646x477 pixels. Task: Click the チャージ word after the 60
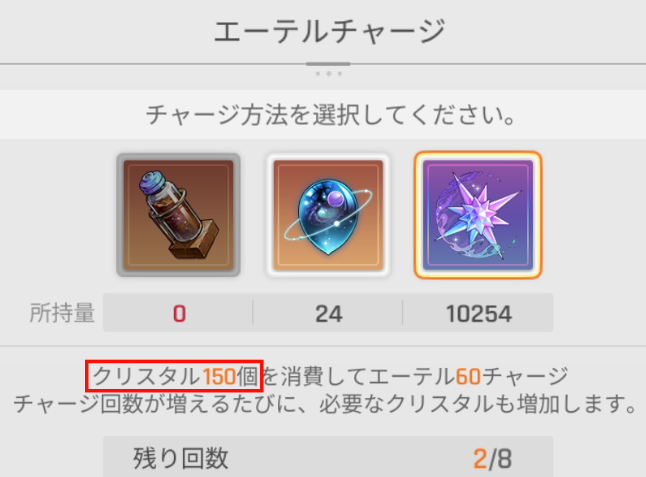pyautogui.click(x=525, y=376)
